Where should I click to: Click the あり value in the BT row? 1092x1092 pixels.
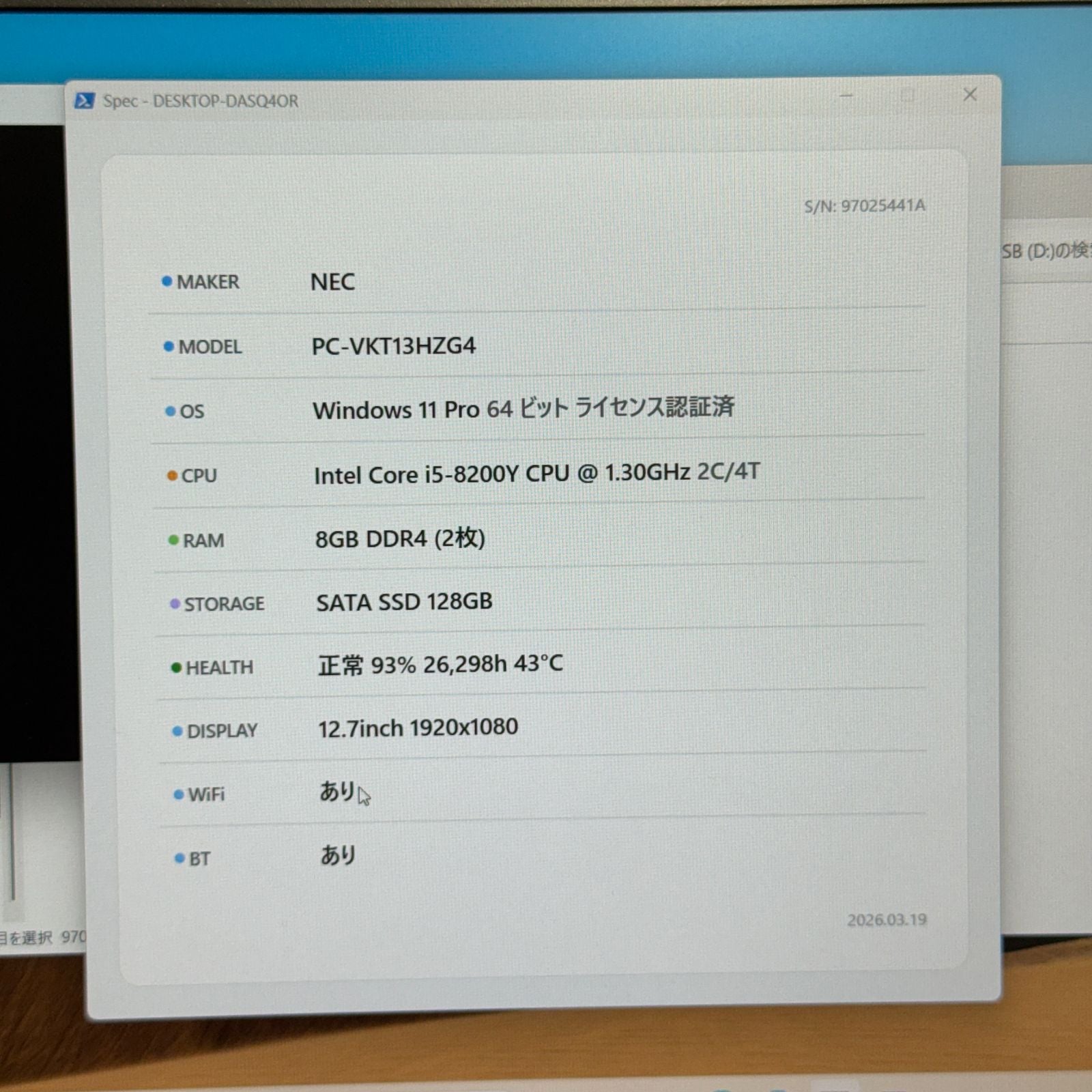coord(339,855)
